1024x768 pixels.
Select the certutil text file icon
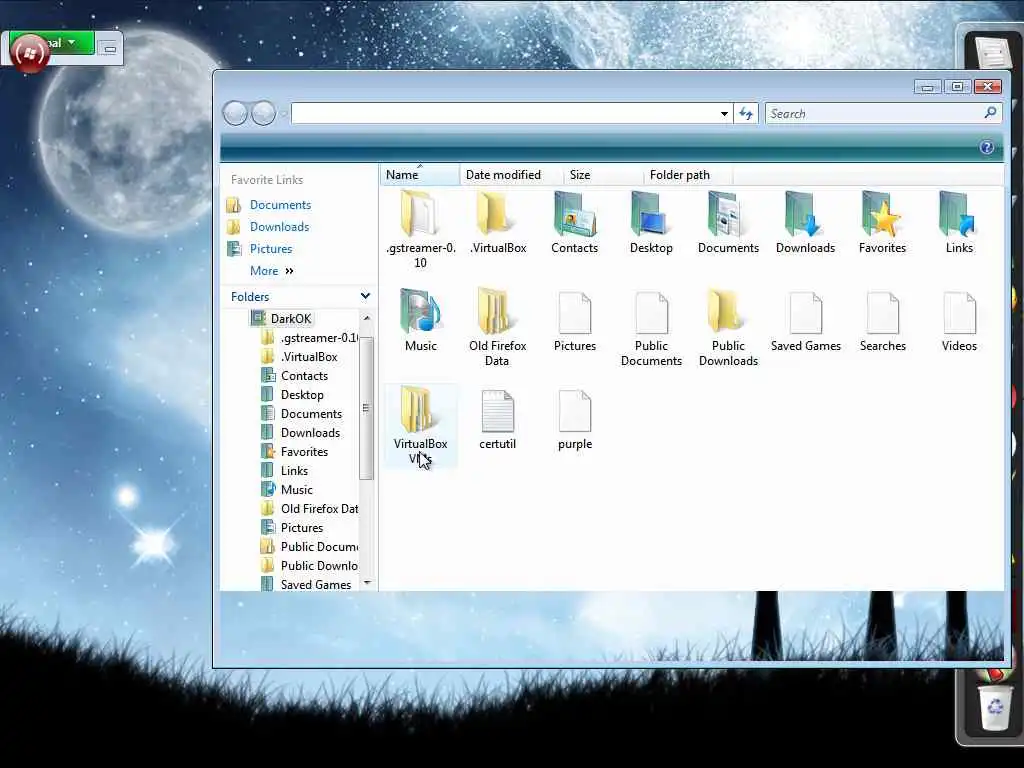point(498,411)
